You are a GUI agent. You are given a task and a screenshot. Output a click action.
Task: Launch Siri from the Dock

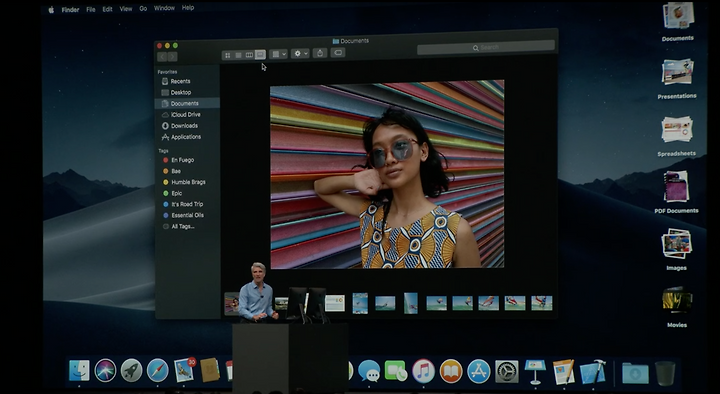(x=105, y=371)
